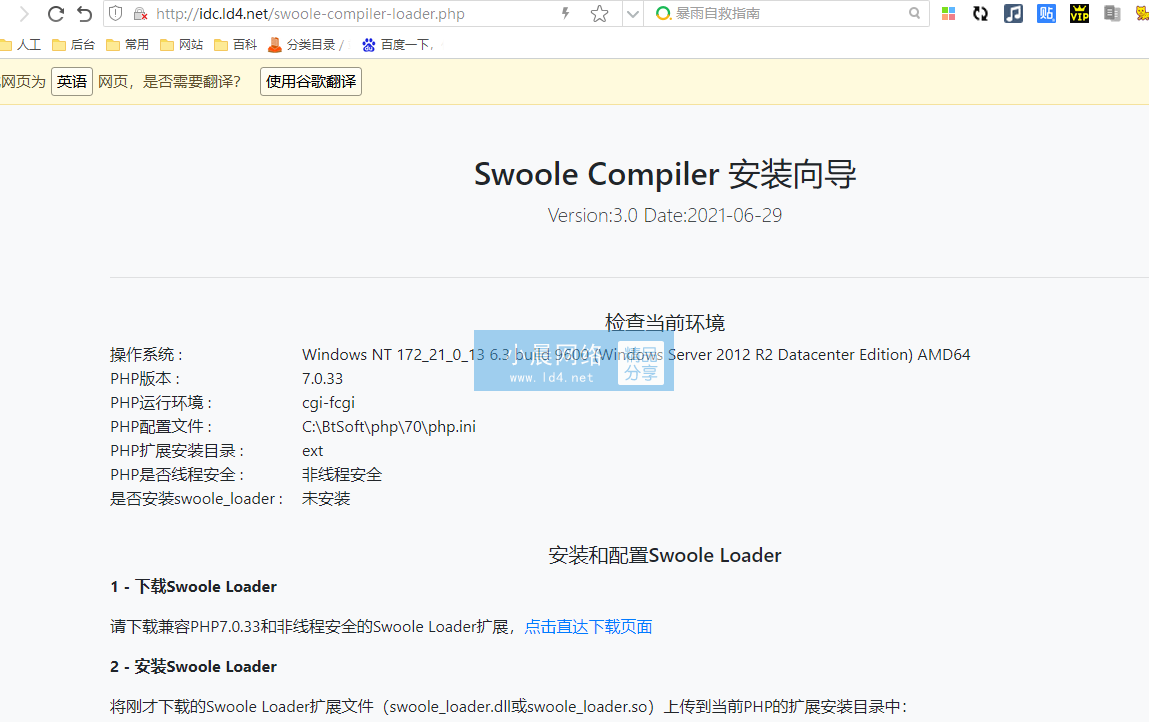Open the 常用 bookmarks folder

[x=128, y=45]
